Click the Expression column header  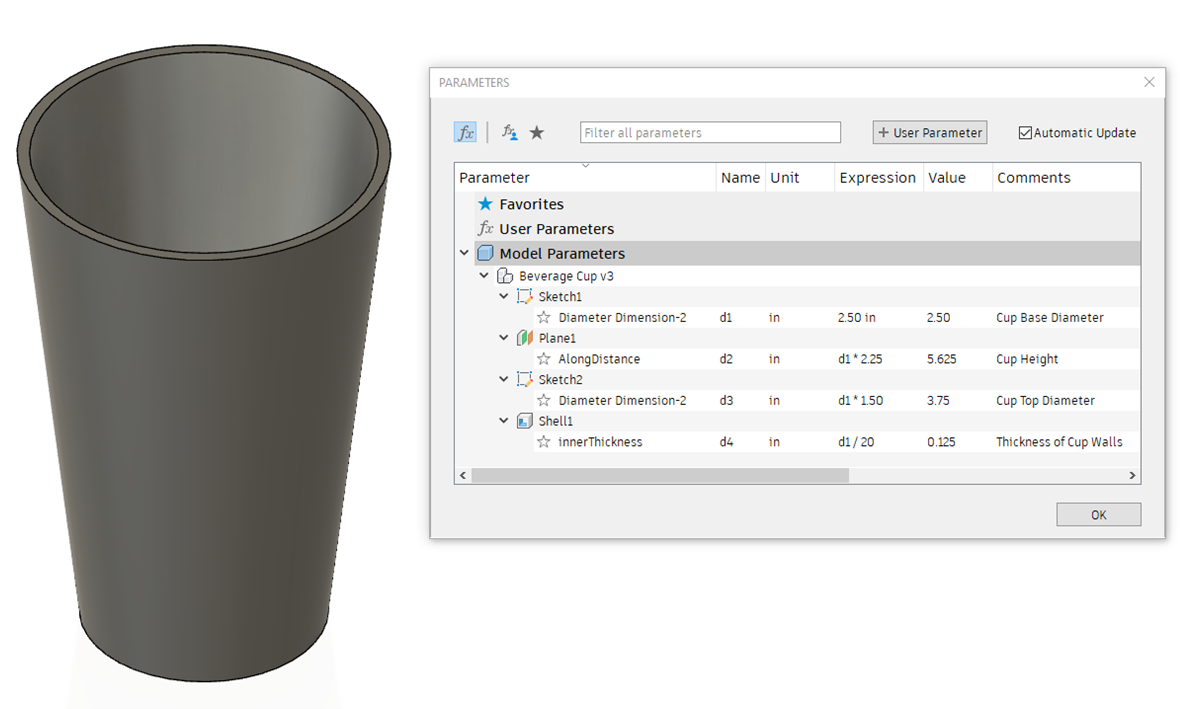pyautogui.click(x=877, y=178)
